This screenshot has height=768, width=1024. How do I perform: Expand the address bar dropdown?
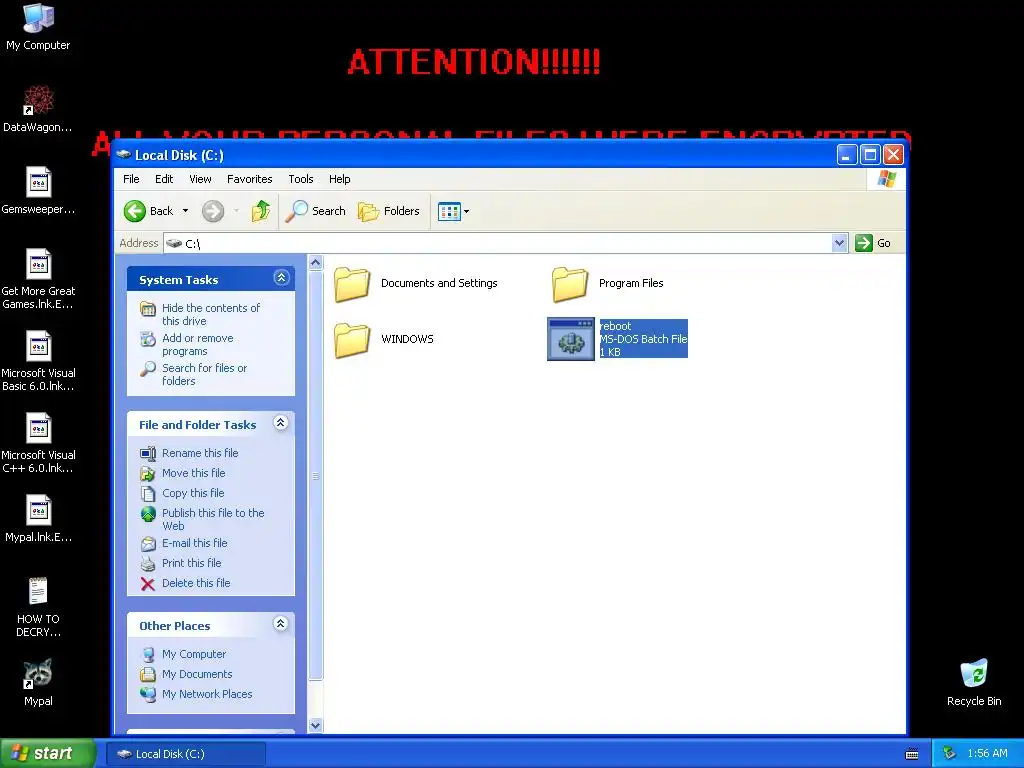click(x=840, y=244)
